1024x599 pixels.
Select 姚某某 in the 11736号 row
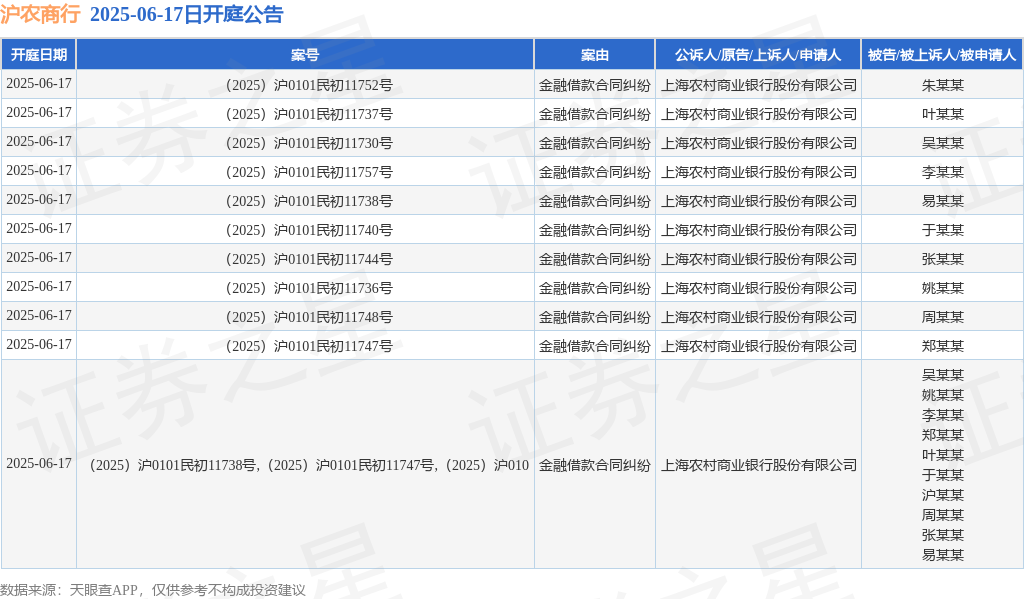coord(942,288)
